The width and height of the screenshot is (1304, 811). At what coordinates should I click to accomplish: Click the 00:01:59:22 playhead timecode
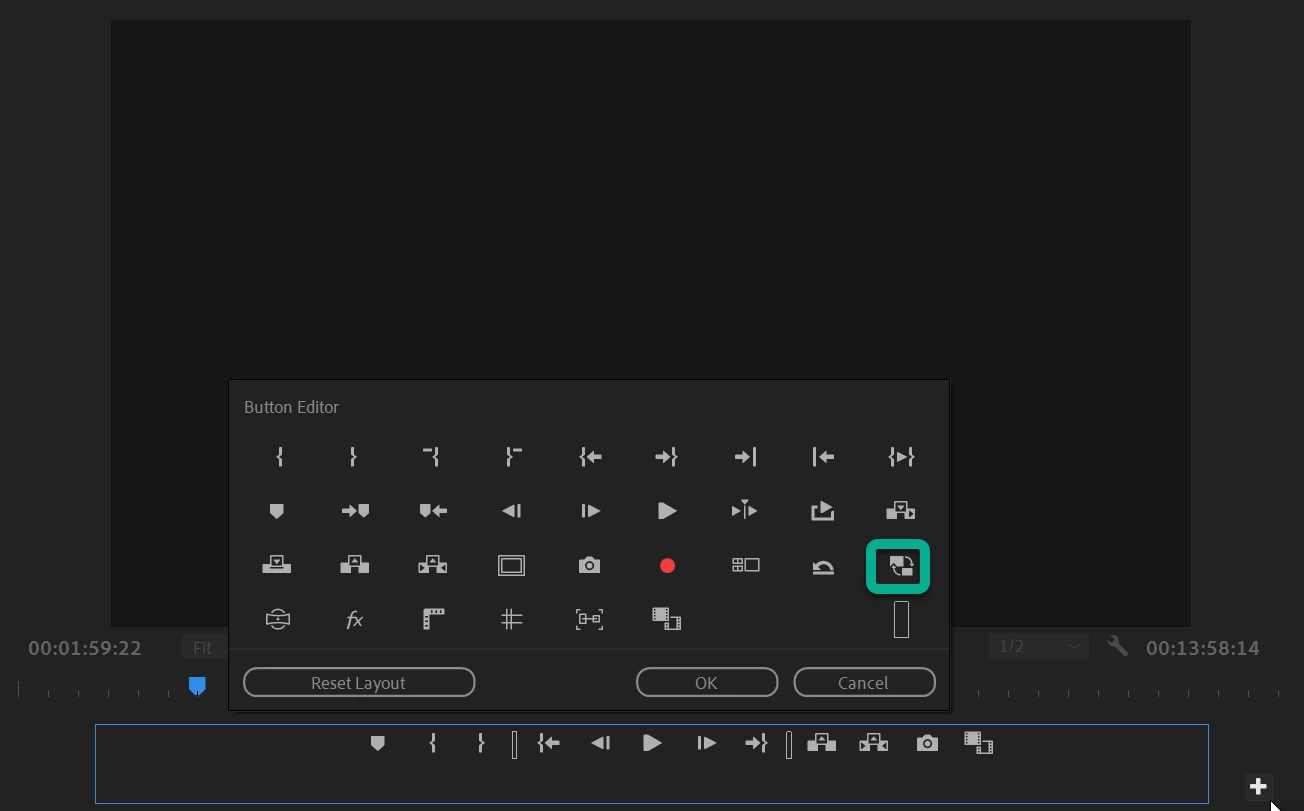(85, 648)
